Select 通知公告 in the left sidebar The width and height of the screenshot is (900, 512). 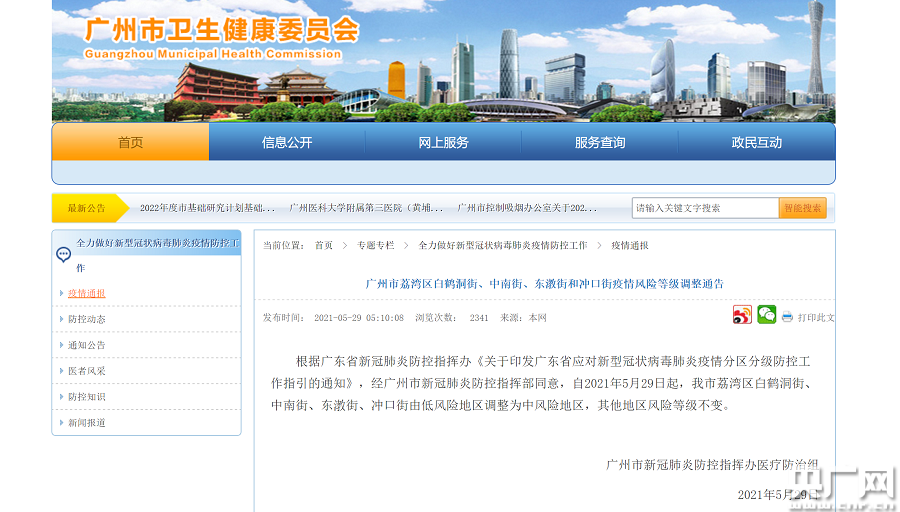[86, 345]
